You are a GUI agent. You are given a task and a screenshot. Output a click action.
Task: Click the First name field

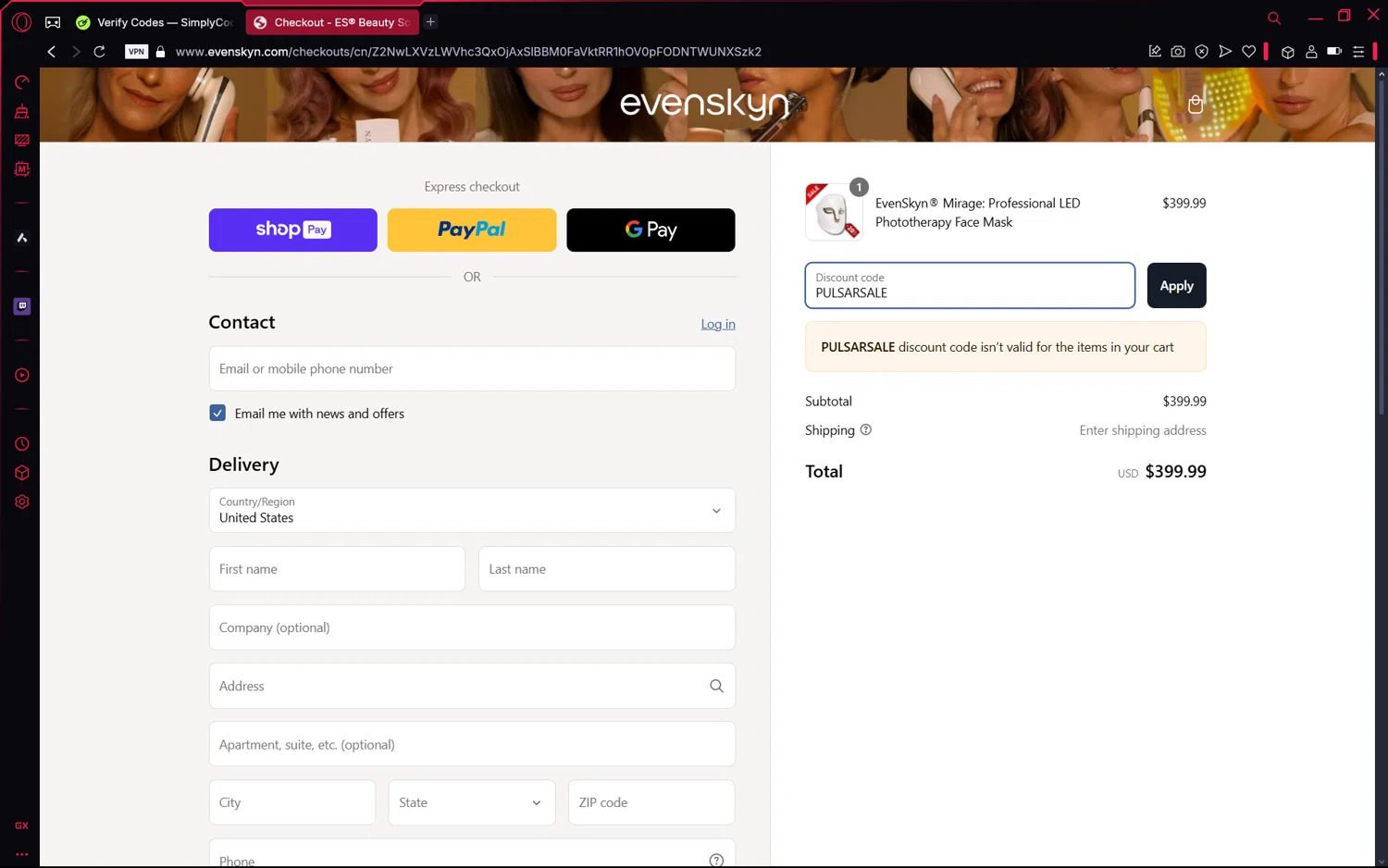pyautogui.click(x=337, y=569)
